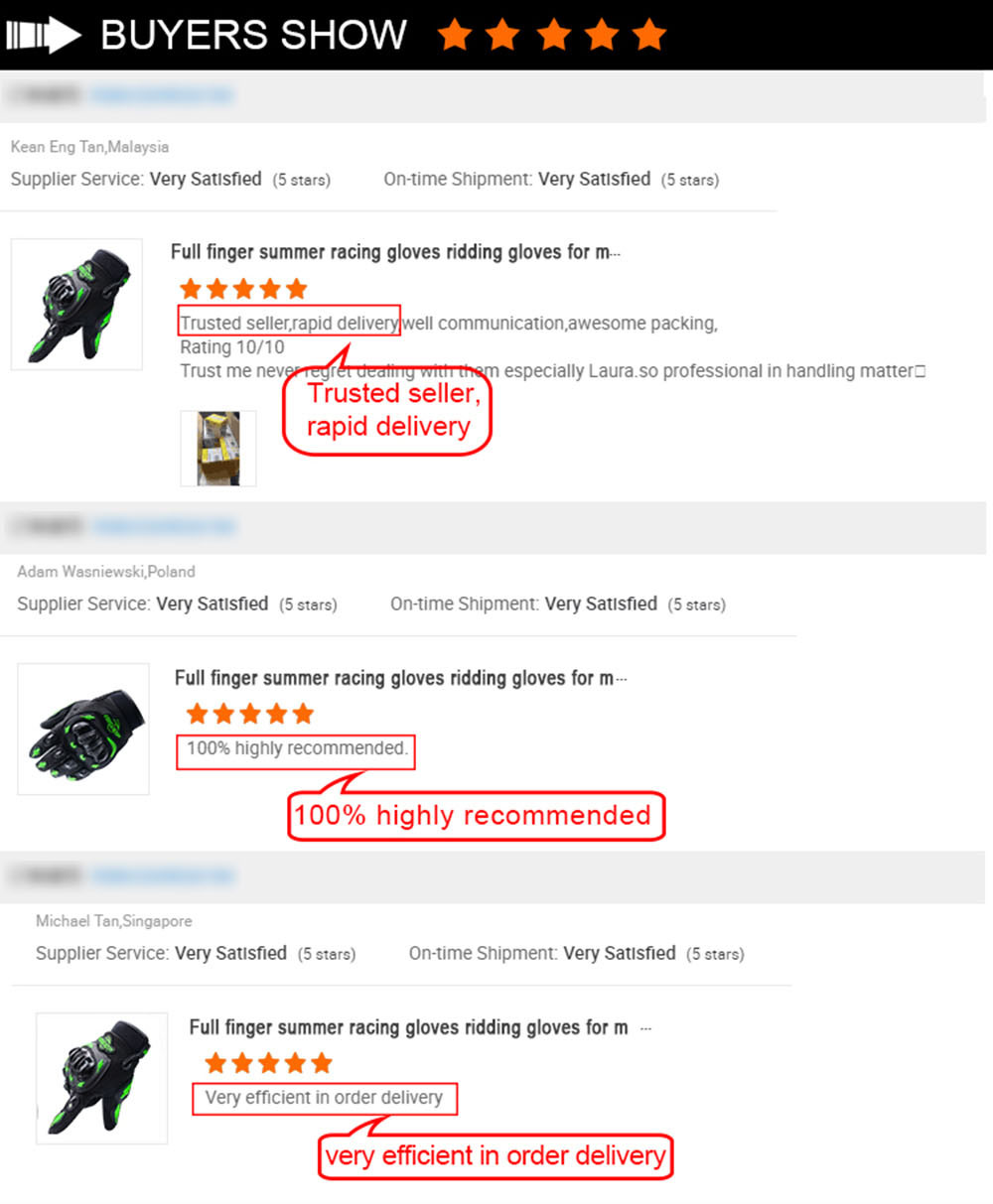Viewport: 993px width, 1204px height.
Task: Click the star rating under Adam Wasniewski's review
Action: (250, 714)
